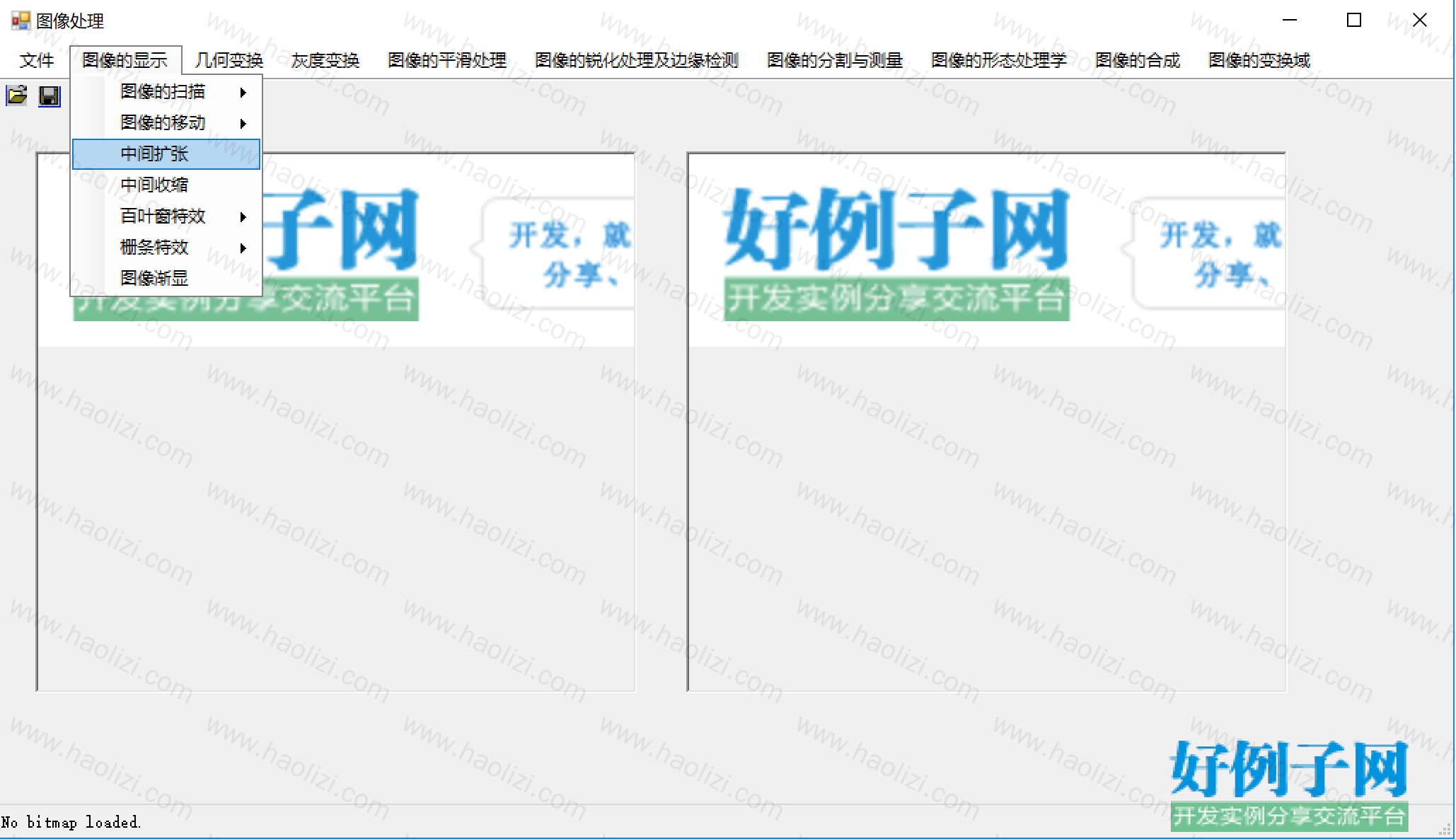Minimize the 图像处理 window
This screenshot has width=1456, height=839.
click(x=1290, y=21)
